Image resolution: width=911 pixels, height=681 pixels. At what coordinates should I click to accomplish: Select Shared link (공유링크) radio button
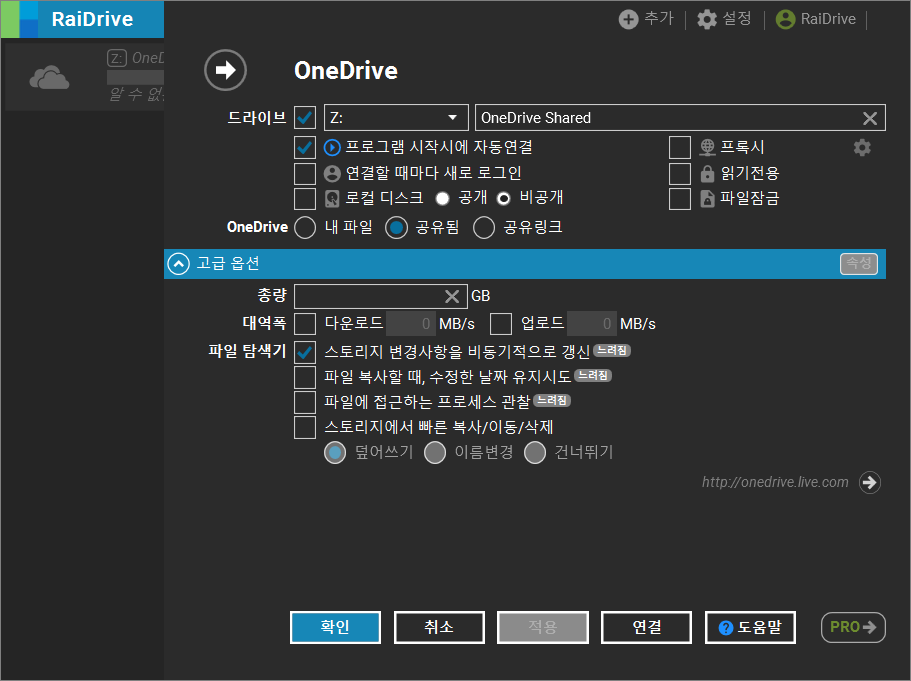pyautogui.click(x=484, y=228)
